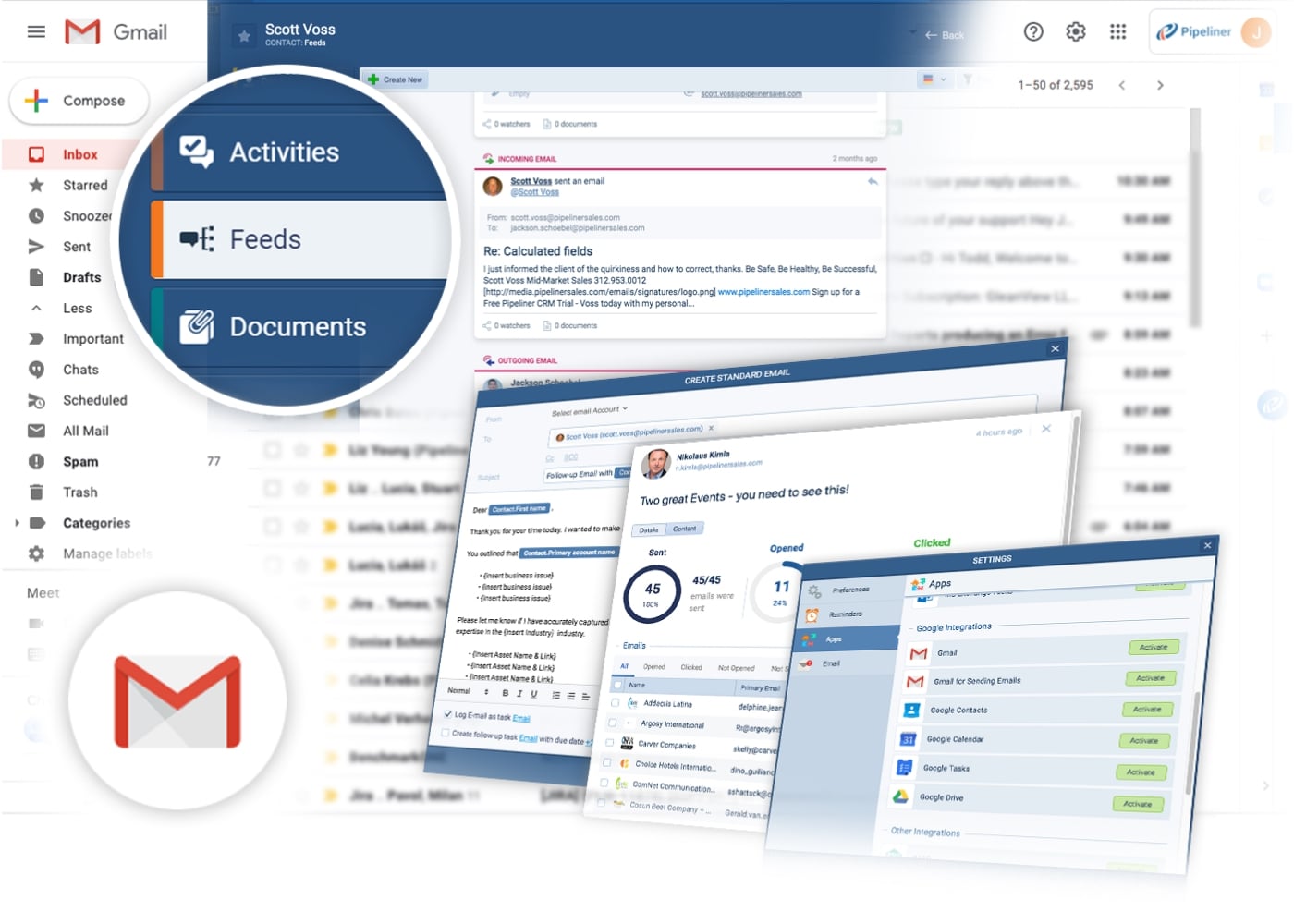Open the Google apps grid icon

tap(1117, 30)
